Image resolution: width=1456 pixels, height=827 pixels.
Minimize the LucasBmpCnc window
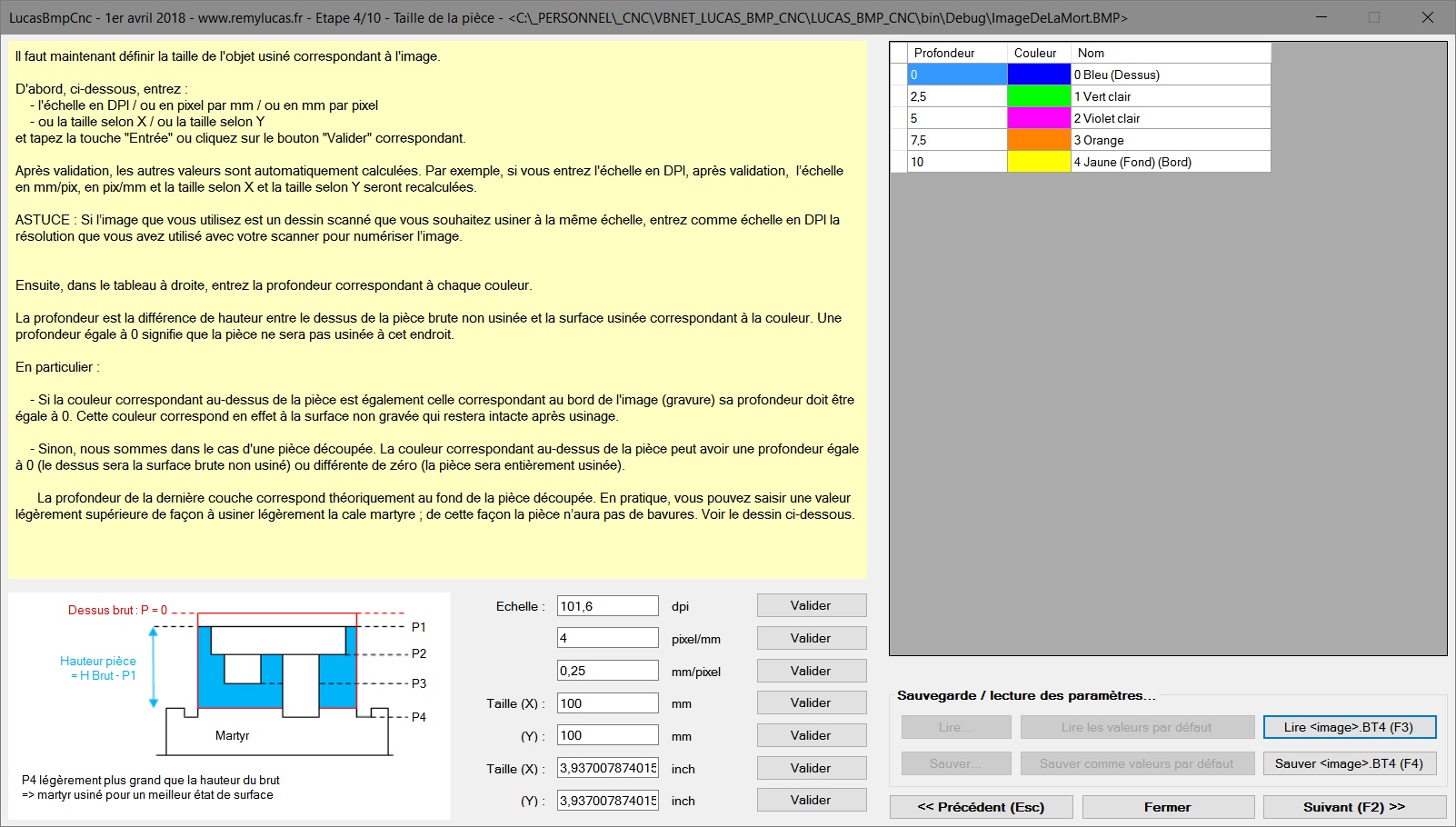[1322, 17]
